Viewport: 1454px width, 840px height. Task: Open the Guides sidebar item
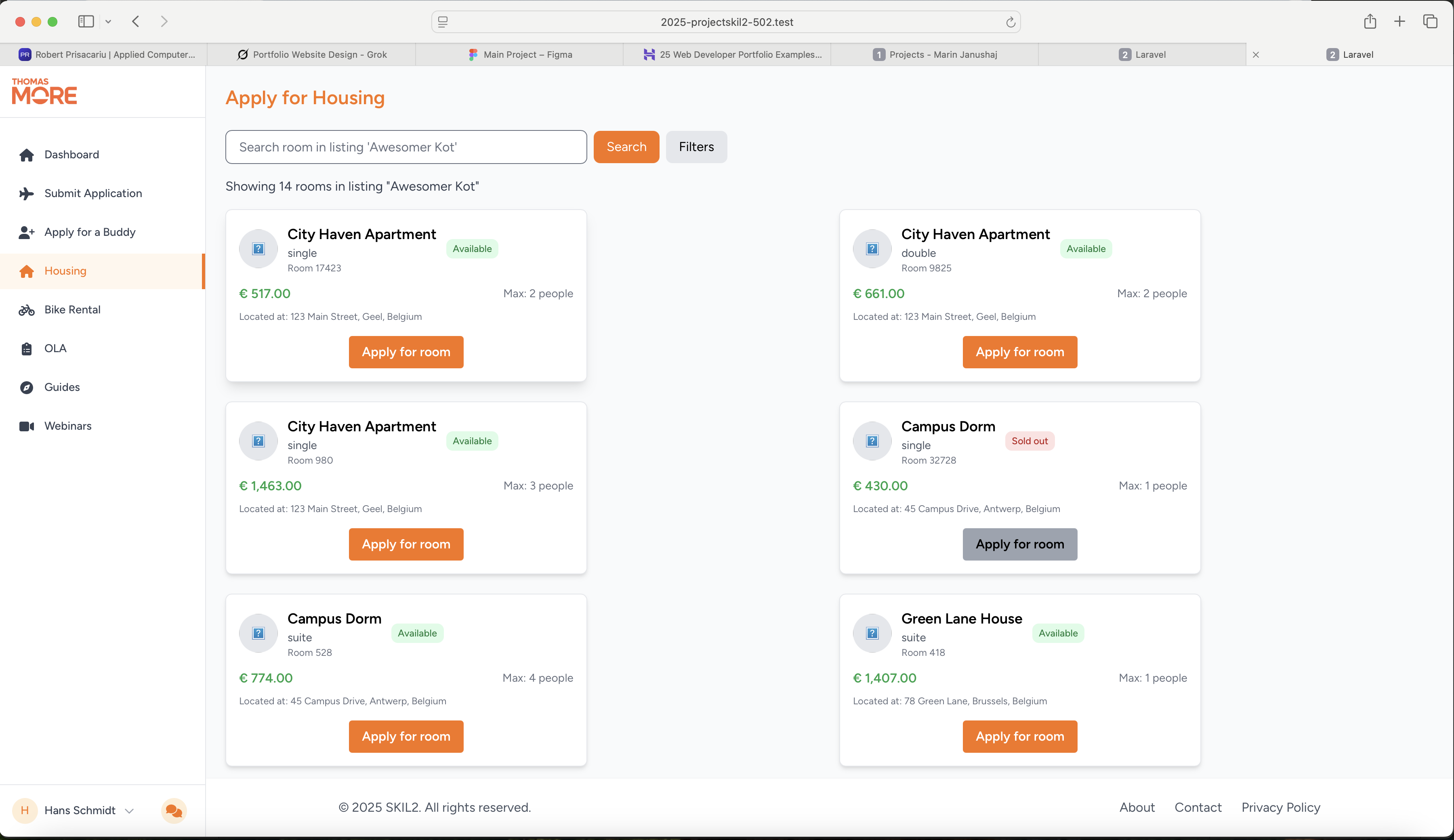(103, 387)
